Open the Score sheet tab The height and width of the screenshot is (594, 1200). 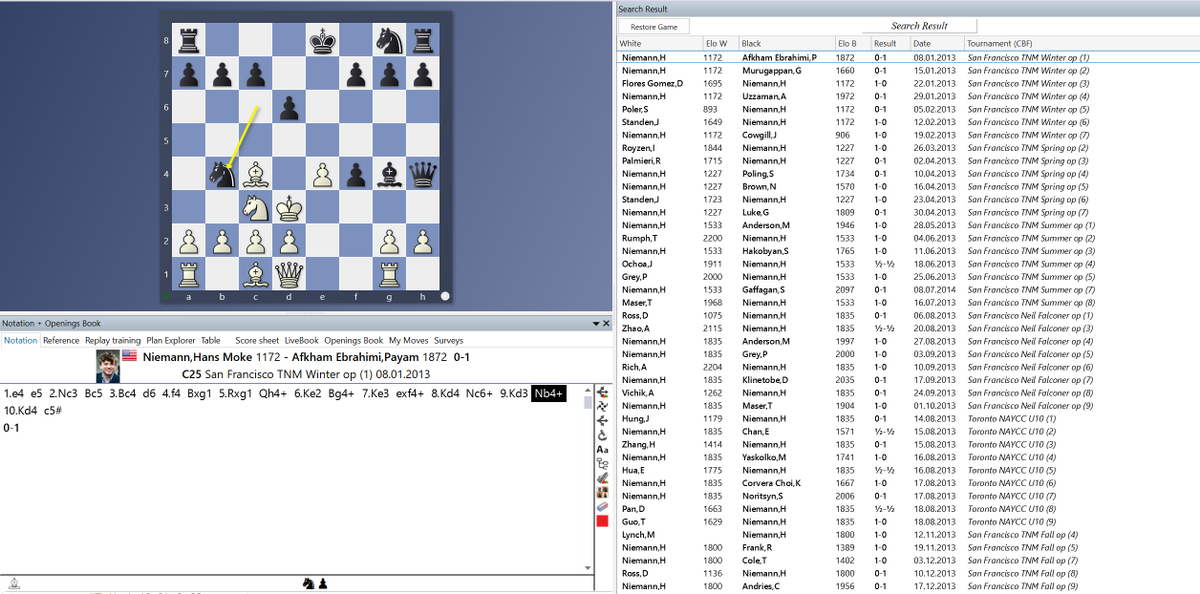(257, 341)
